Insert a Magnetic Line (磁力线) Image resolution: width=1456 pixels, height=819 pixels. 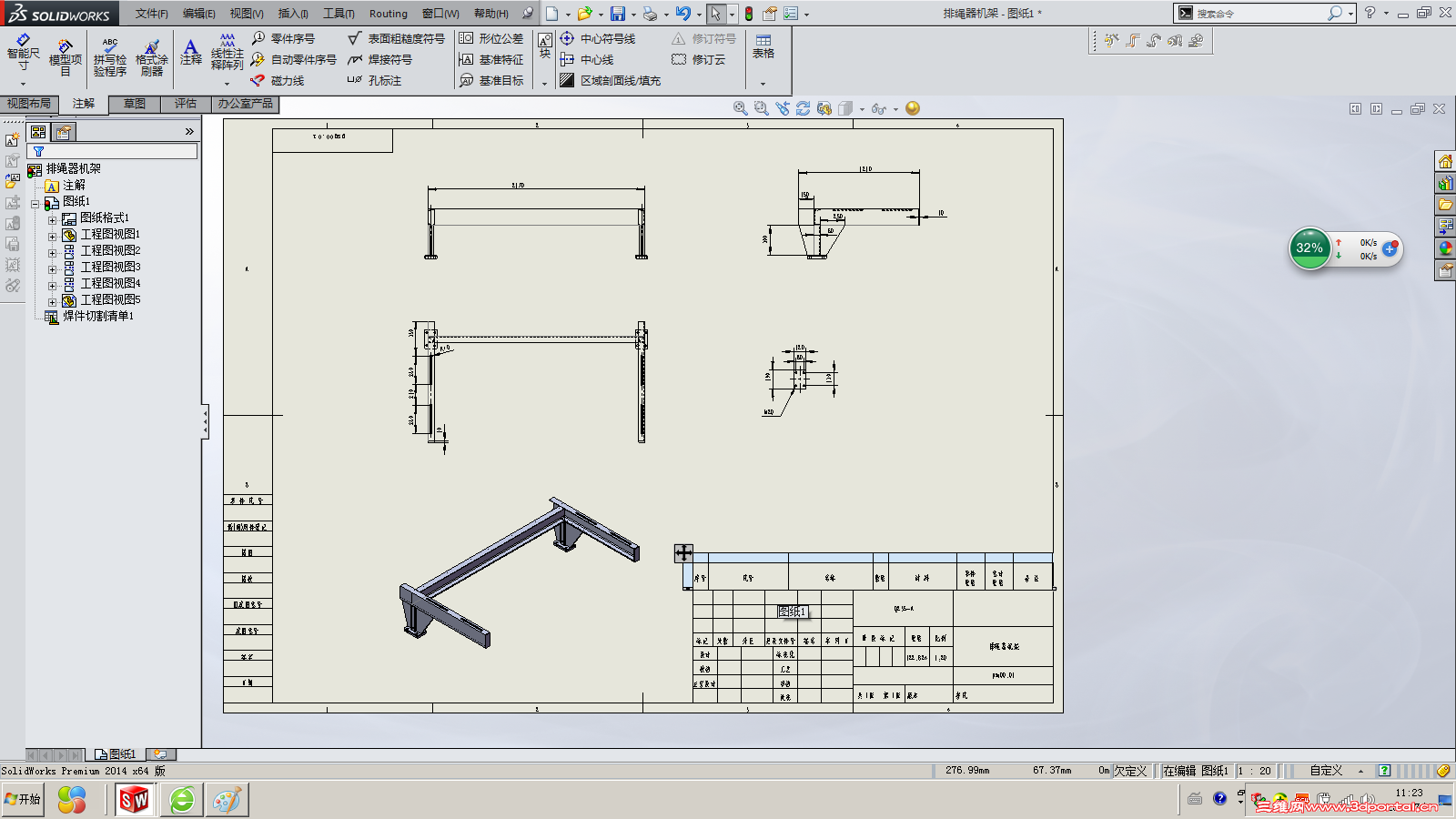[x=278, y=80]
